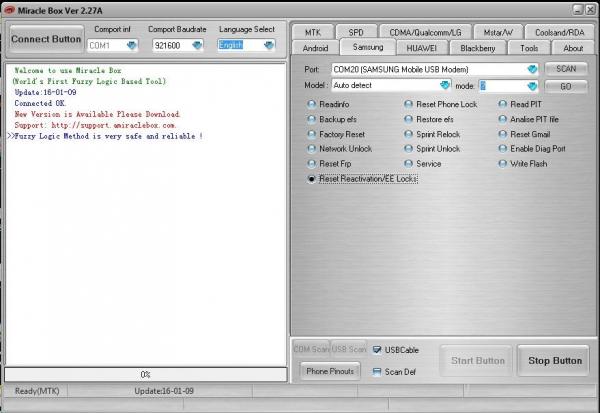Click Ready(MTK) in the status bar

(37, 391)
